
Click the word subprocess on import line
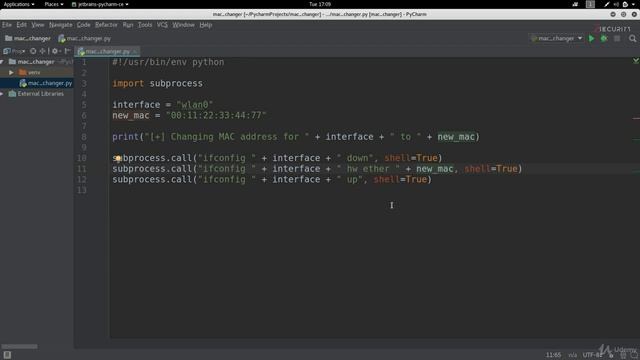coord(176,83)
